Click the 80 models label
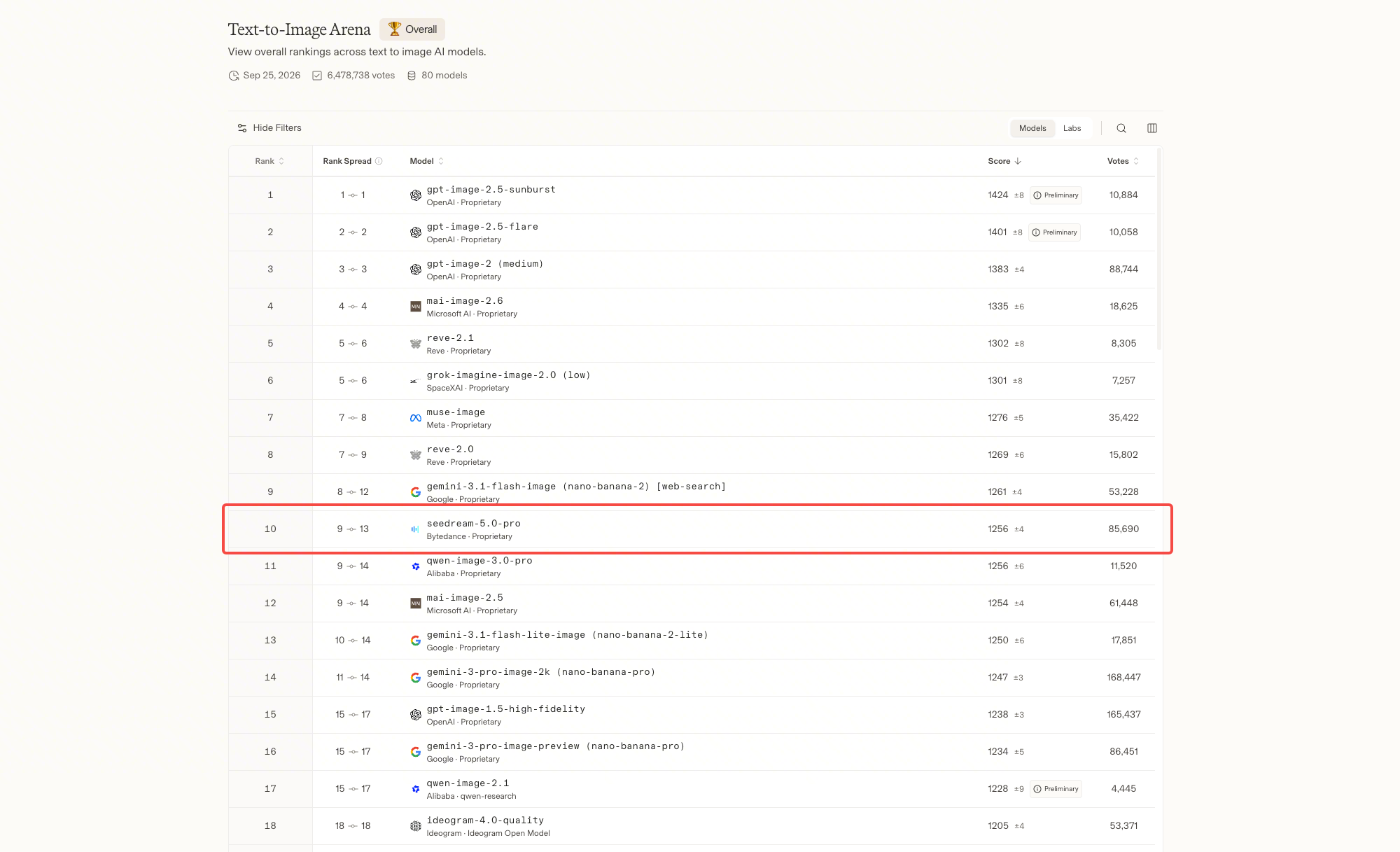Image resolution: width=1400 pixels, height=852 pixels. tap(444, 76)
